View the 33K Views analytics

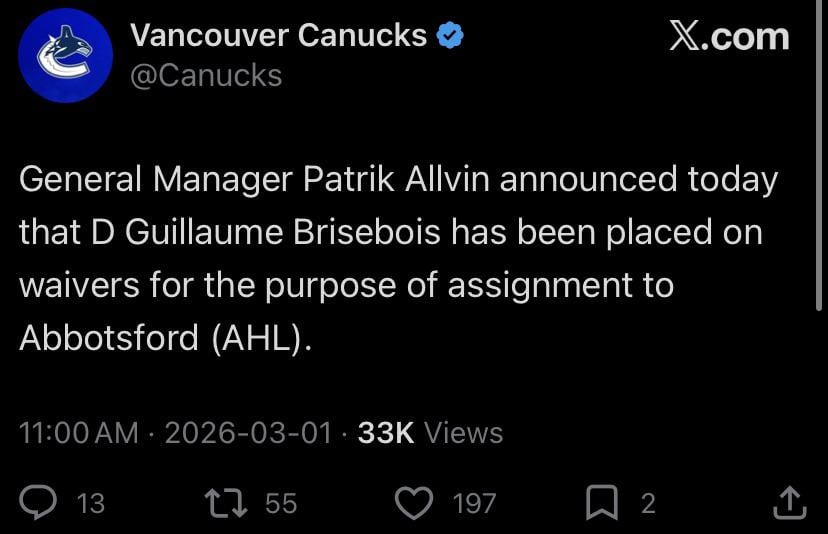[x=430, y=433]
